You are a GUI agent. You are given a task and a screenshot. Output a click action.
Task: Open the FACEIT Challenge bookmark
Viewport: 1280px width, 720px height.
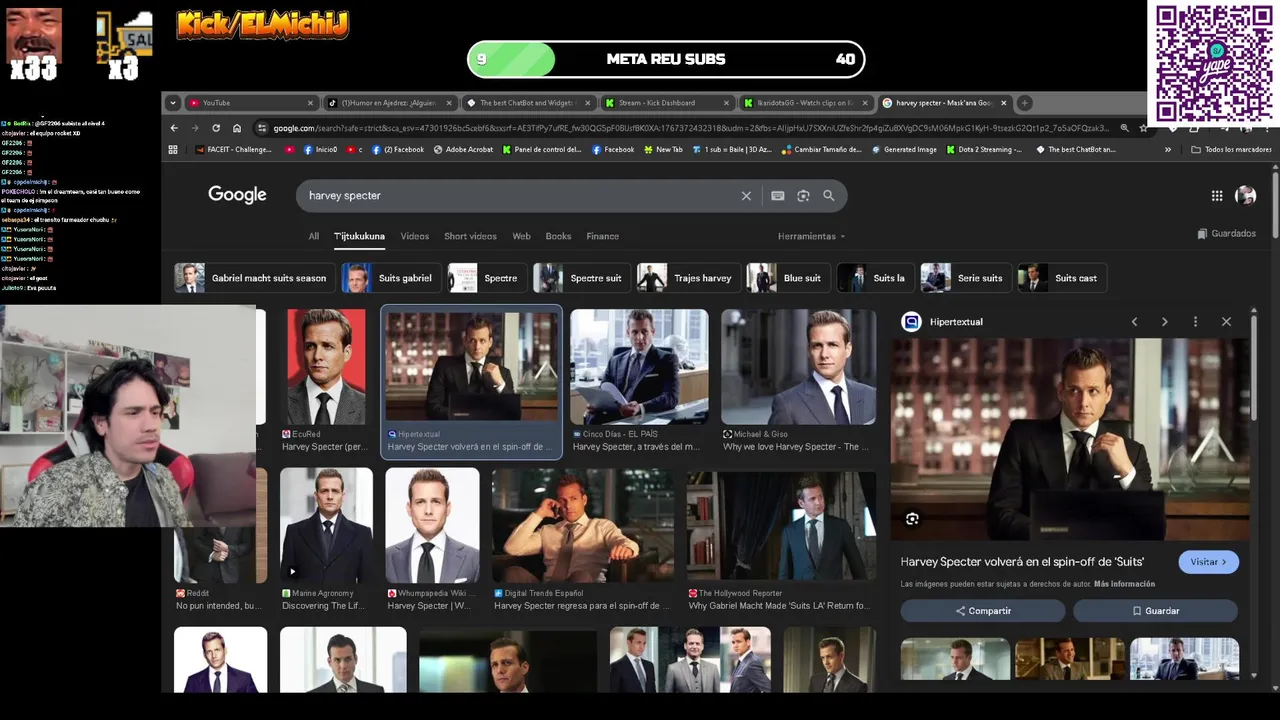[x=233, y=149]
